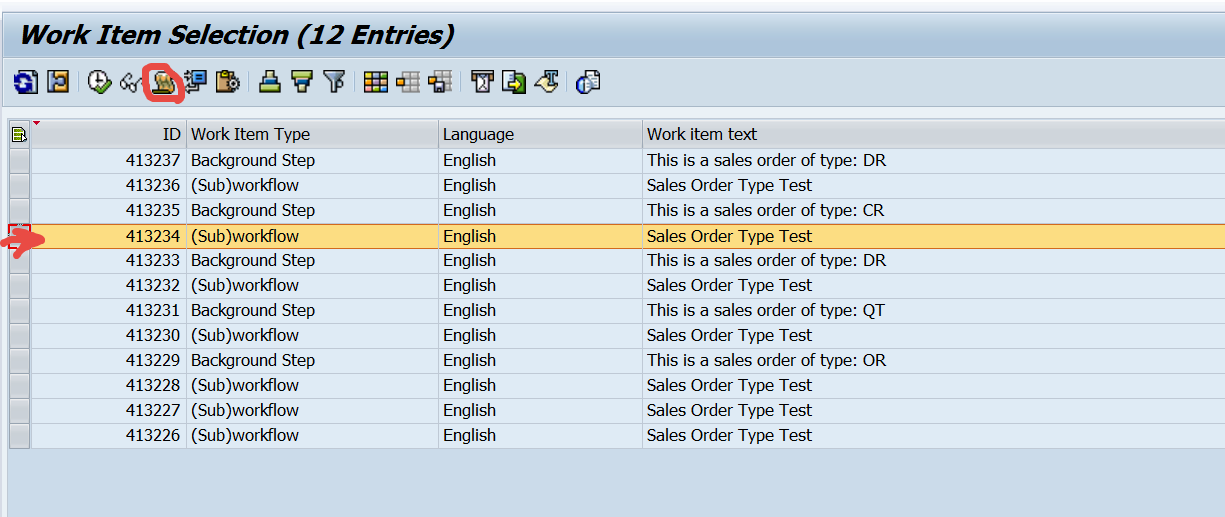Screen dimensions: 1225x517
Task: Click the export spreadsheet icon with green arrow
Action: tap(514, 82)
